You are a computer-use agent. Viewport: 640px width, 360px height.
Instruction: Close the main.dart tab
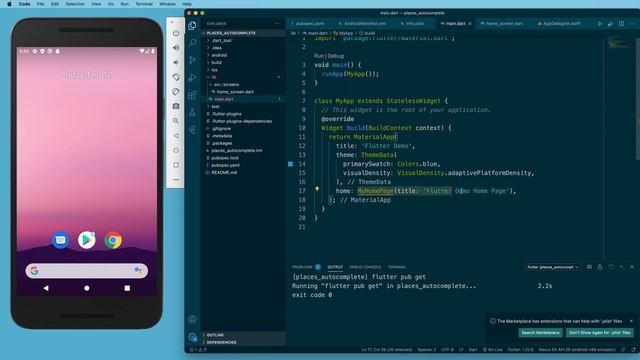click(470, 24)
